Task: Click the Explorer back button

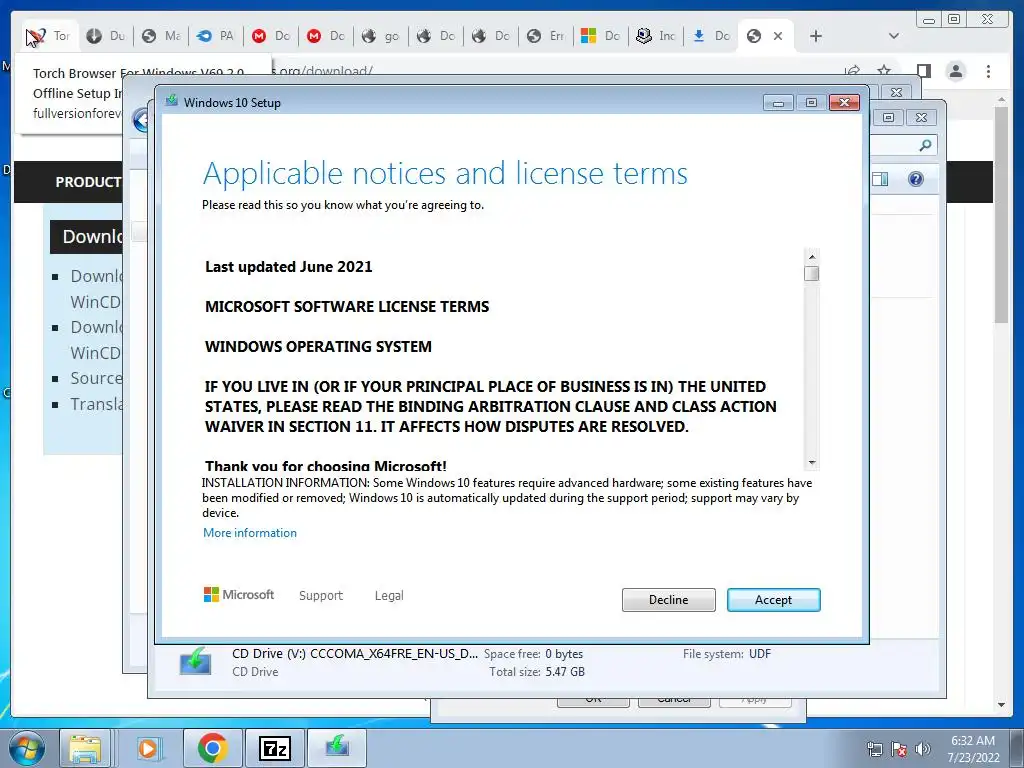Action: pyautogui.click(x=141, y=120)
